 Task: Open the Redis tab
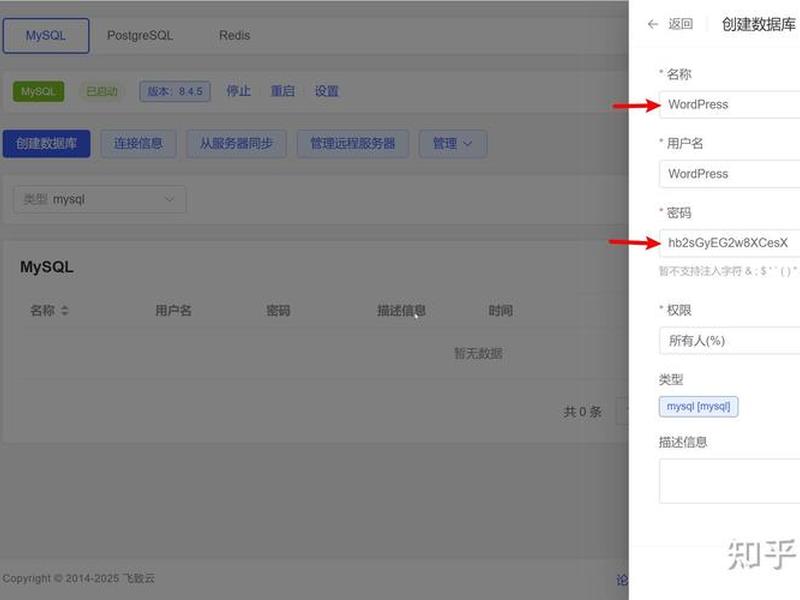(x=234, y=36)
